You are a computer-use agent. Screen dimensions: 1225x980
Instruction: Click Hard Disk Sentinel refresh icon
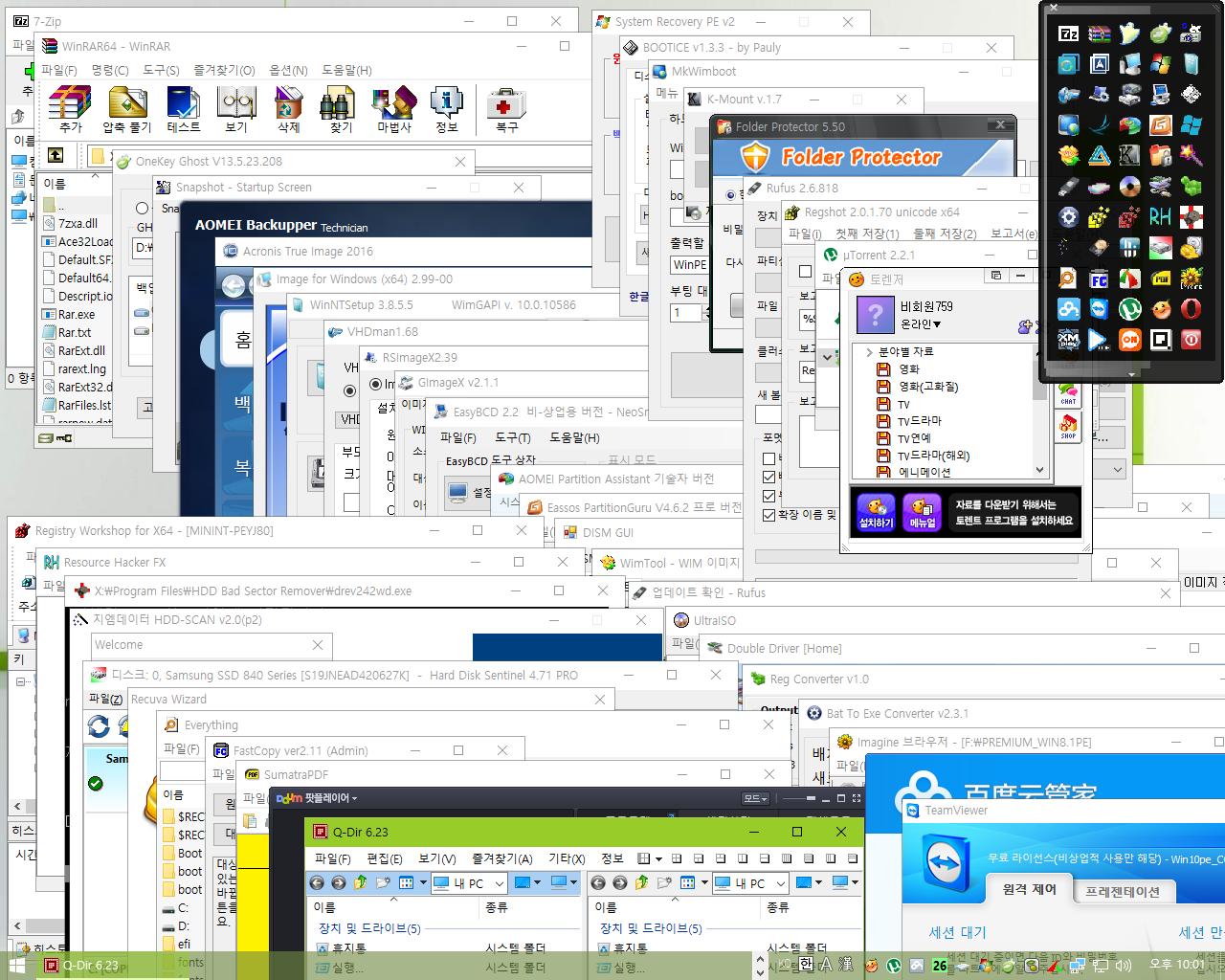click(99, 726)
